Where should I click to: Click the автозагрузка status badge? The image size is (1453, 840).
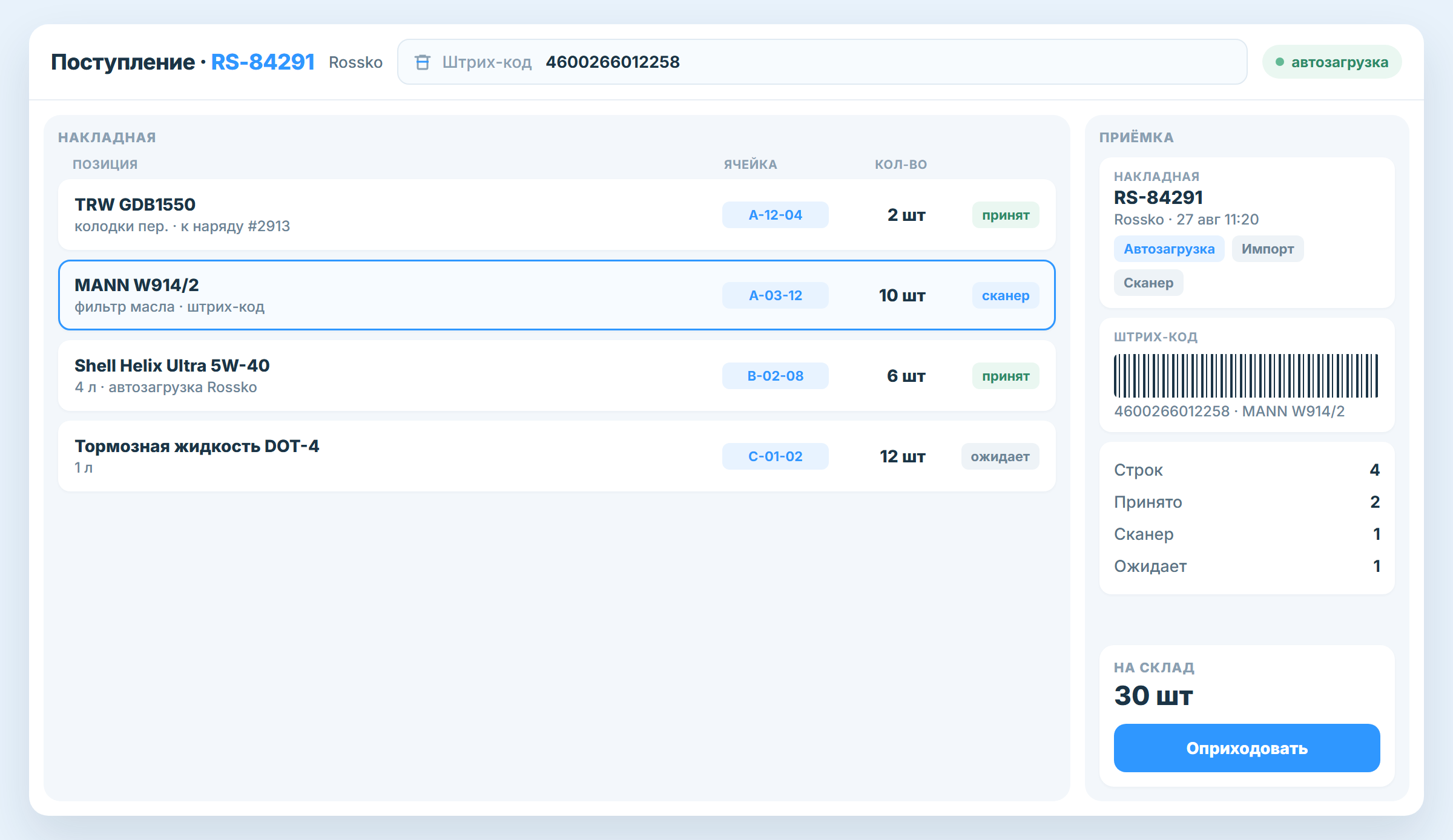(x=1331, y=62)
